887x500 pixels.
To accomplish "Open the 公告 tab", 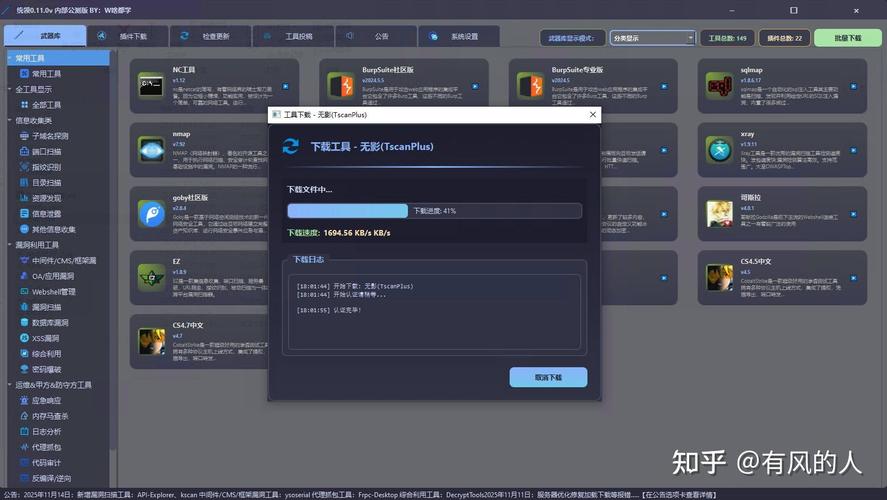I will tap(376, 36).
